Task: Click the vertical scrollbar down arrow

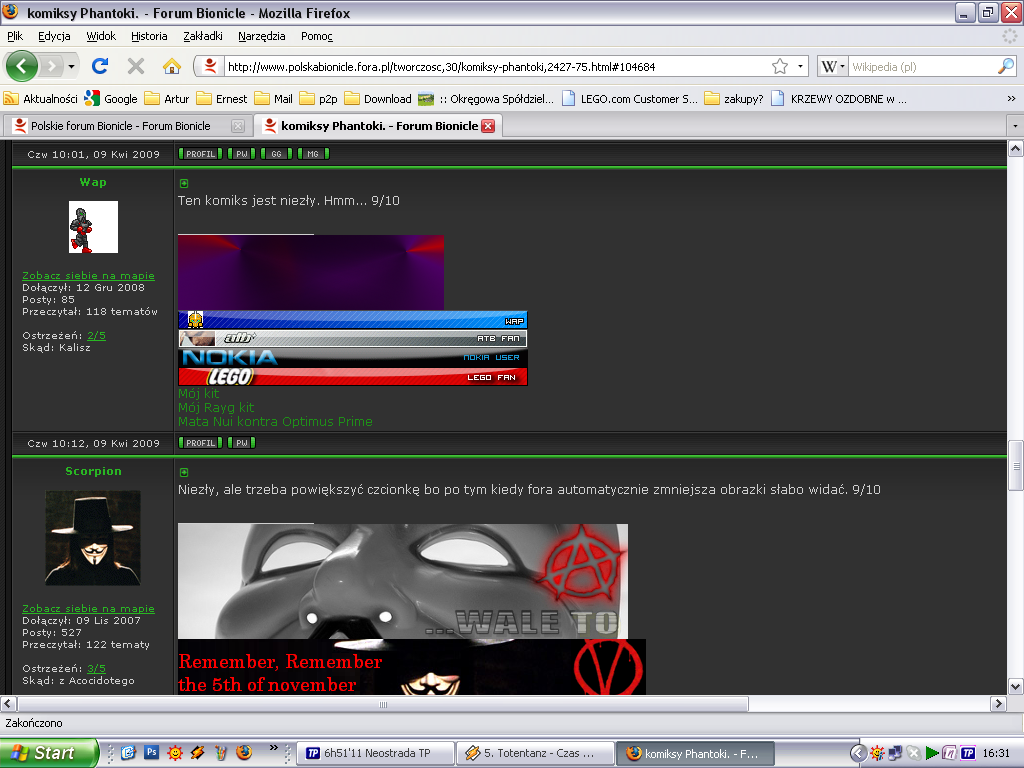Action: (1016, 686)
